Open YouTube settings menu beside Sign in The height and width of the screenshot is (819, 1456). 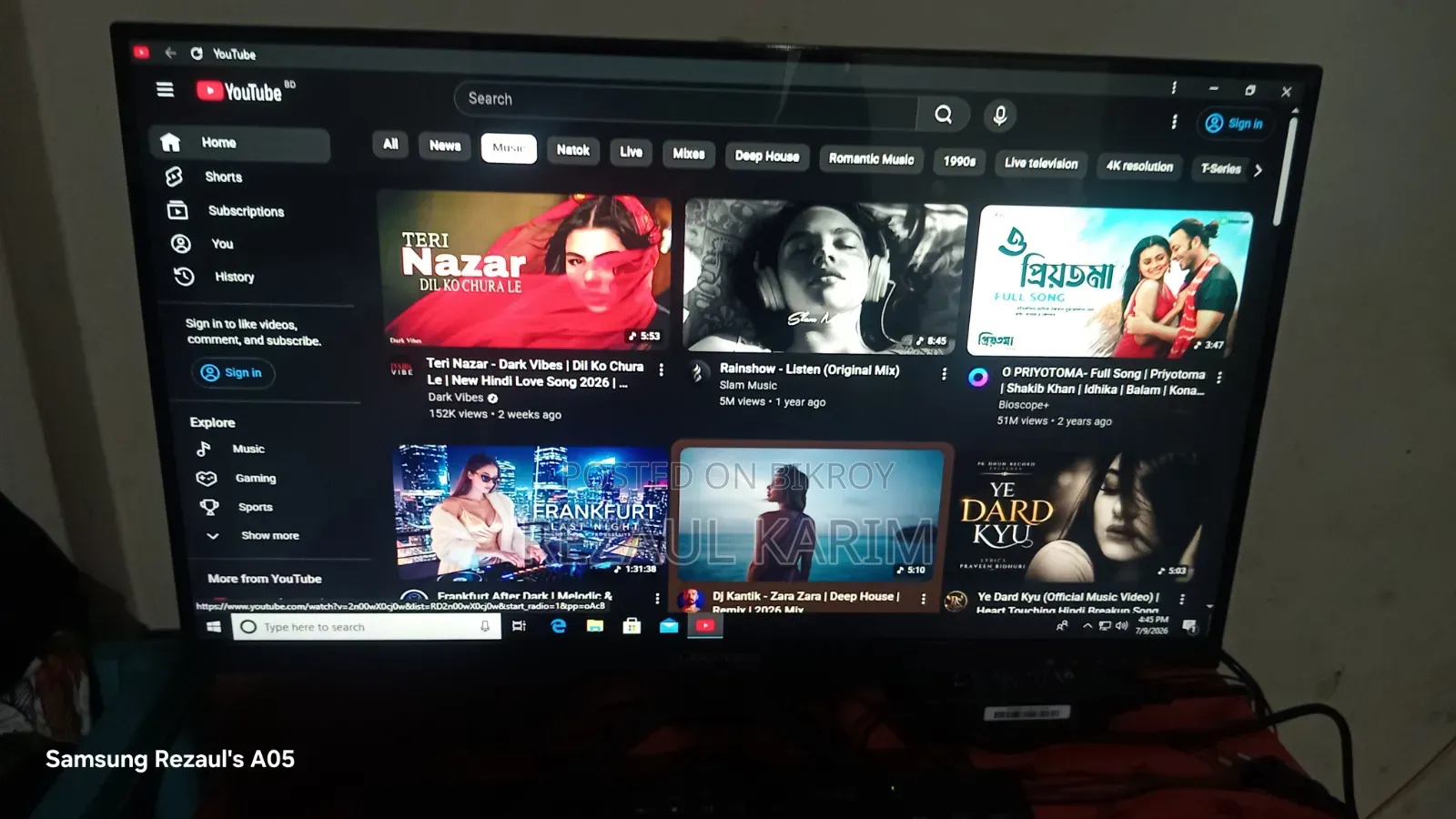point(1174,122)
